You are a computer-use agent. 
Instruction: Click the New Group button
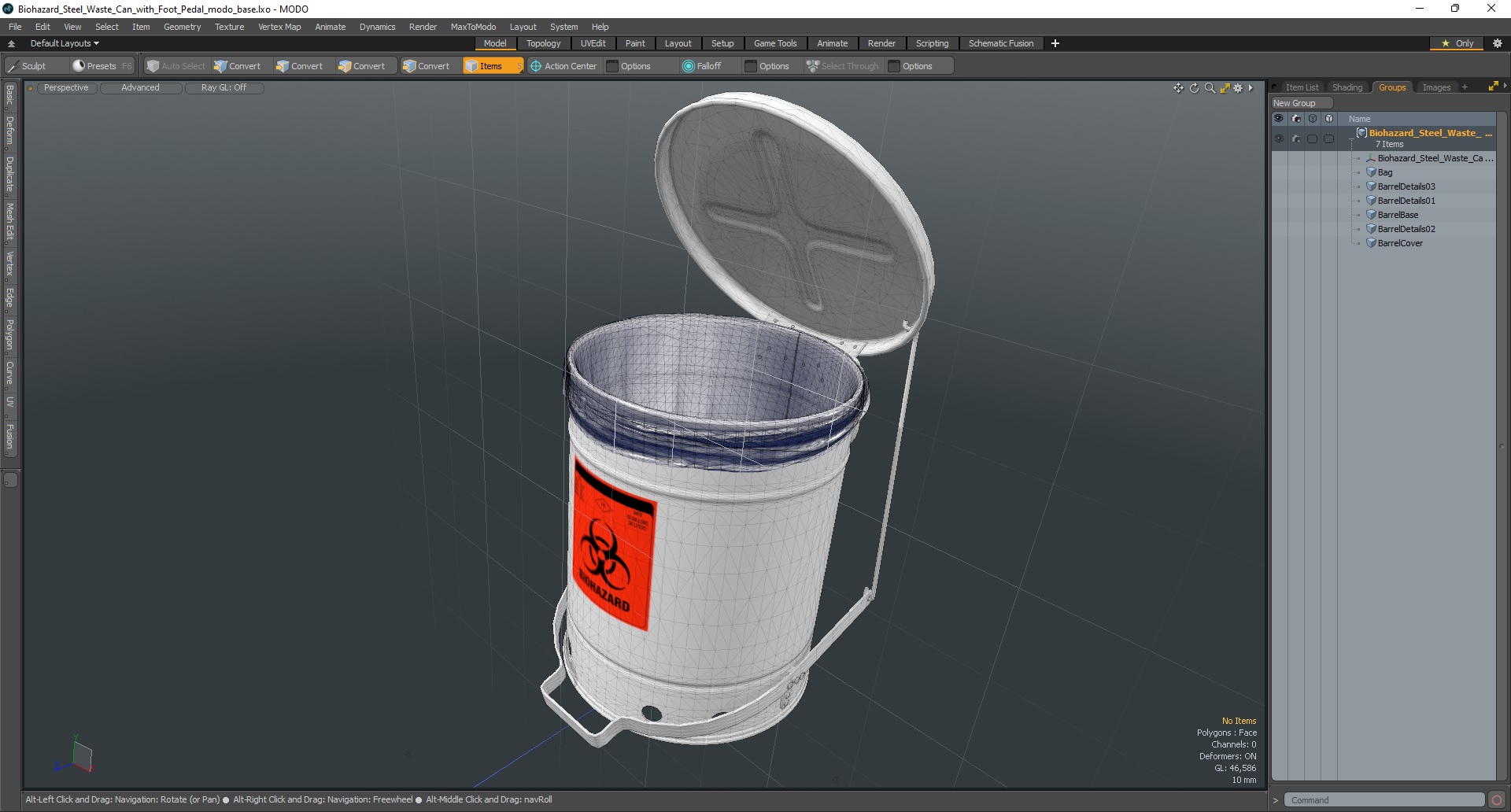1301,103
